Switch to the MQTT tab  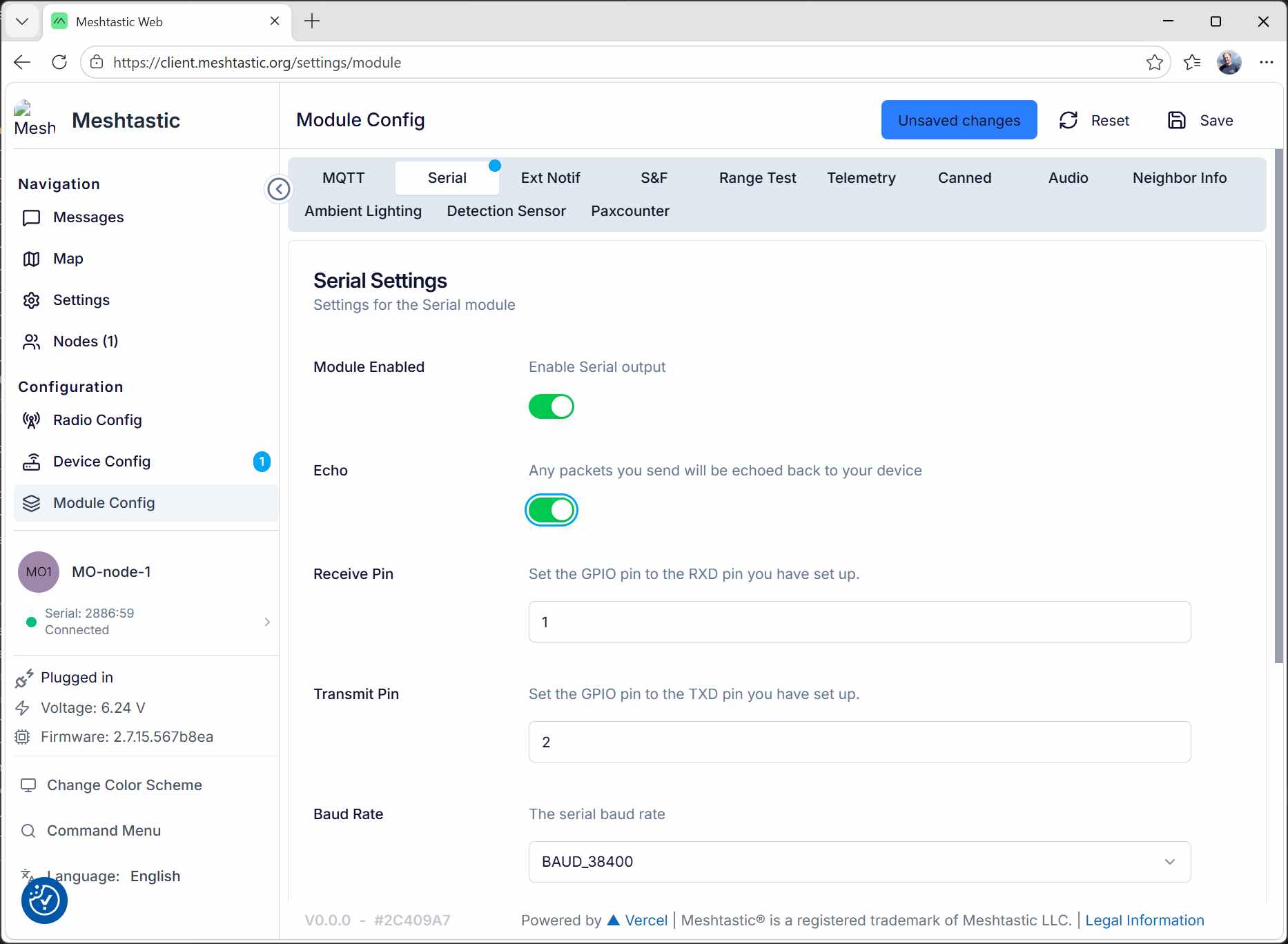click(344, 177)
